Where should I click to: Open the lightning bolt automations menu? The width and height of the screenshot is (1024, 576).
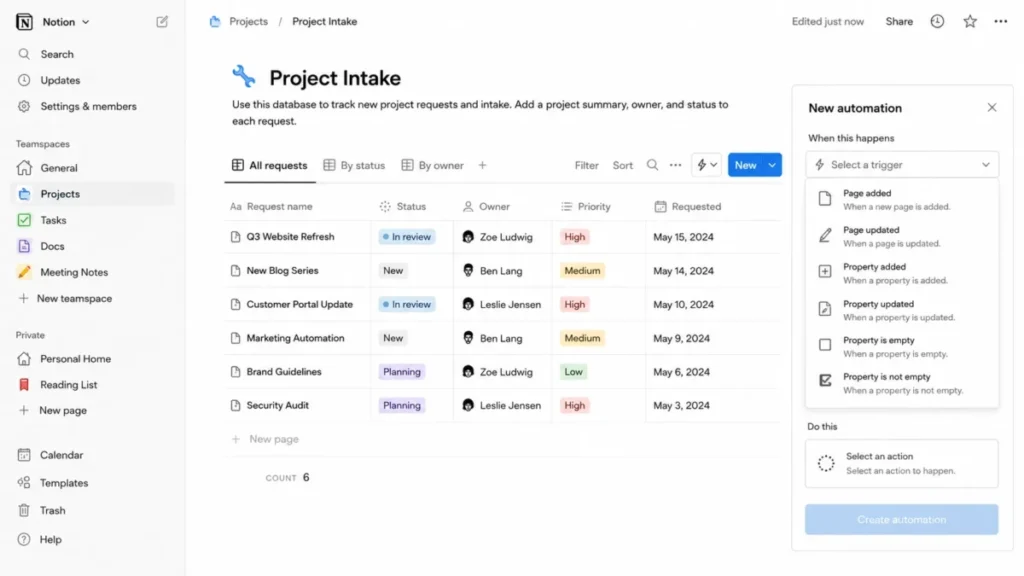pos(707,165)
